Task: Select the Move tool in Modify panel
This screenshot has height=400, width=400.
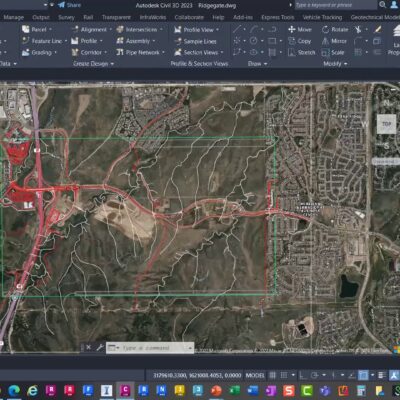Action: pyautogui.click(x=300, y=30)
